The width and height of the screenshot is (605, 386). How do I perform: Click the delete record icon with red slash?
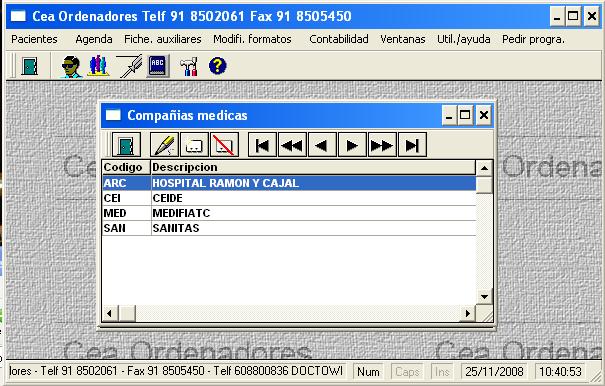[x=225, y=145]
